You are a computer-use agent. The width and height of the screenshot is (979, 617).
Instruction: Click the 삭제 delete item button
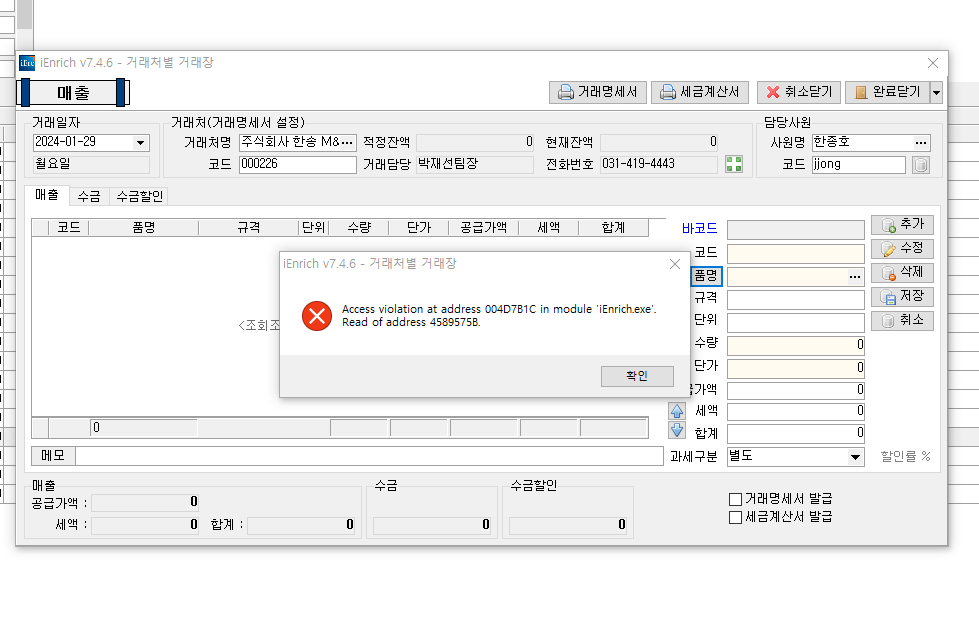tap(902, 272)
